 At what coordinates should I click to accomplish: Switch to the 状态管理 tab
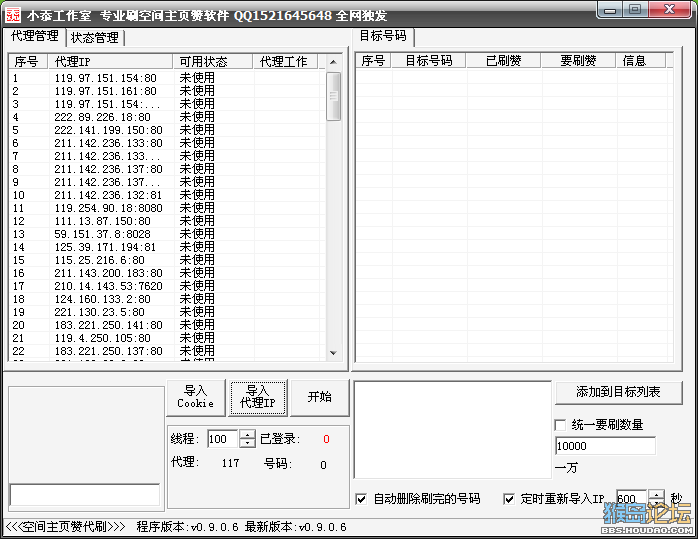pos(95,38)
